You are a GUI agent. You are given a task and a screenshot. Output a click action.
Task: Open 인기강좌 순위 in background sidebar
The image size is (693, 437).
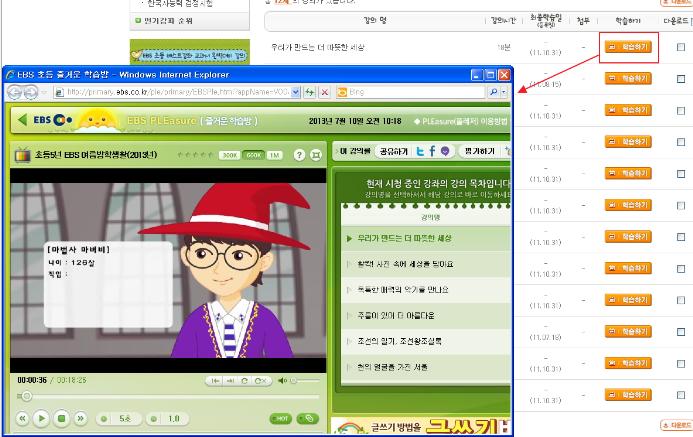point(168,21)
